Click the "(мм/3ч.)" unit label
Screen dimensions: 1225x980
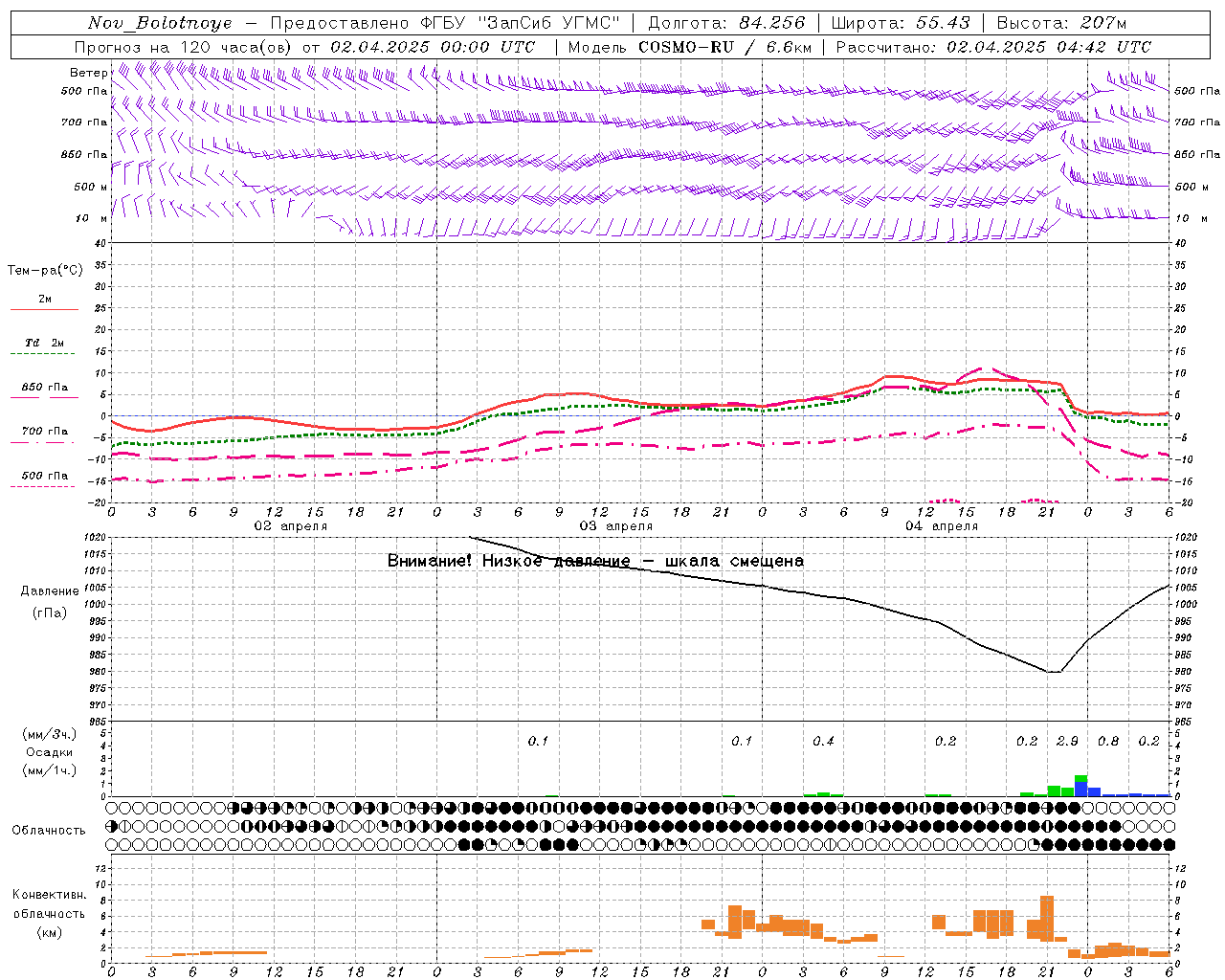tap(50, 734)
